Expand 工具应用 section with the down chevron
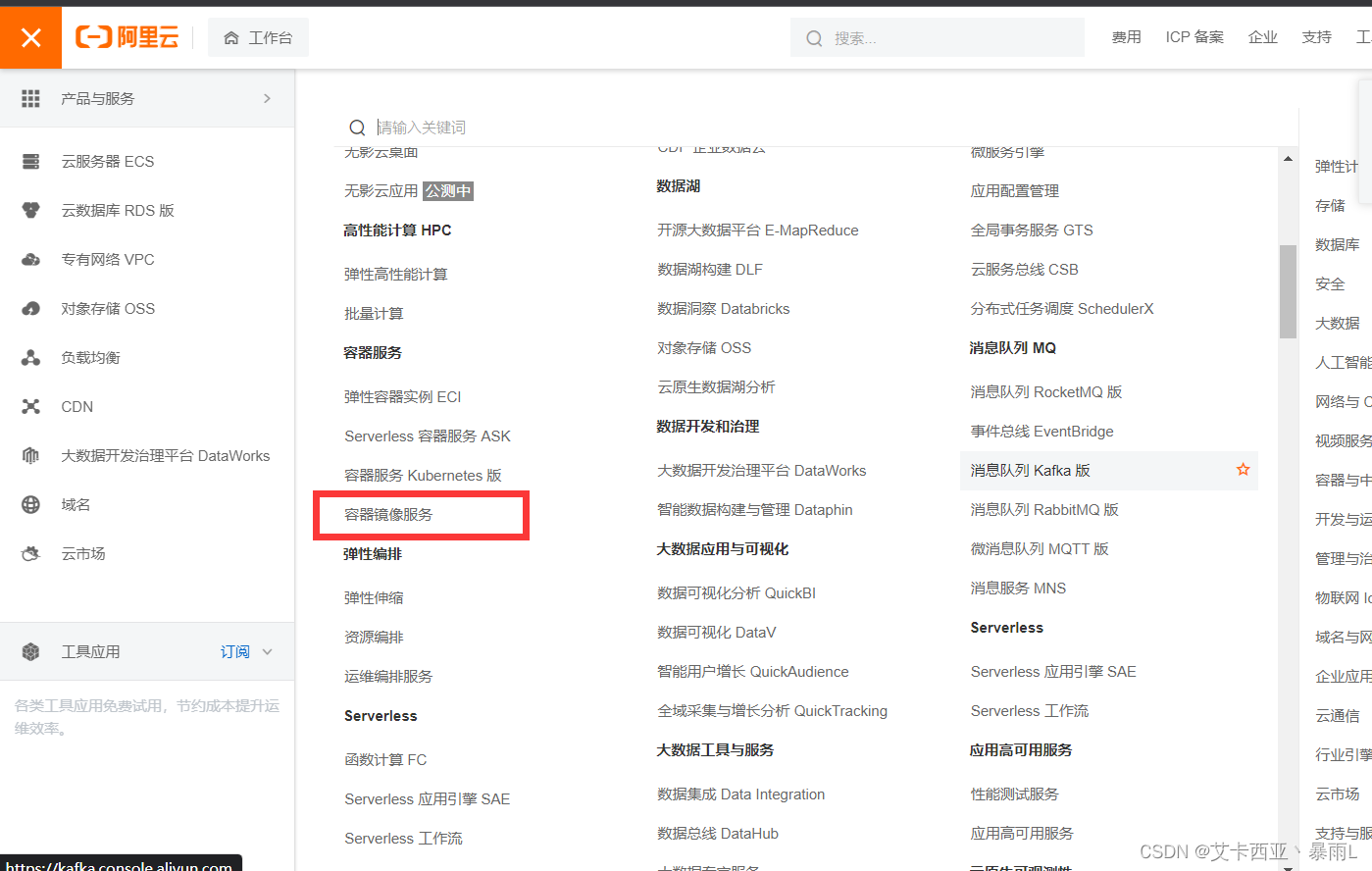 coord(268,651)
